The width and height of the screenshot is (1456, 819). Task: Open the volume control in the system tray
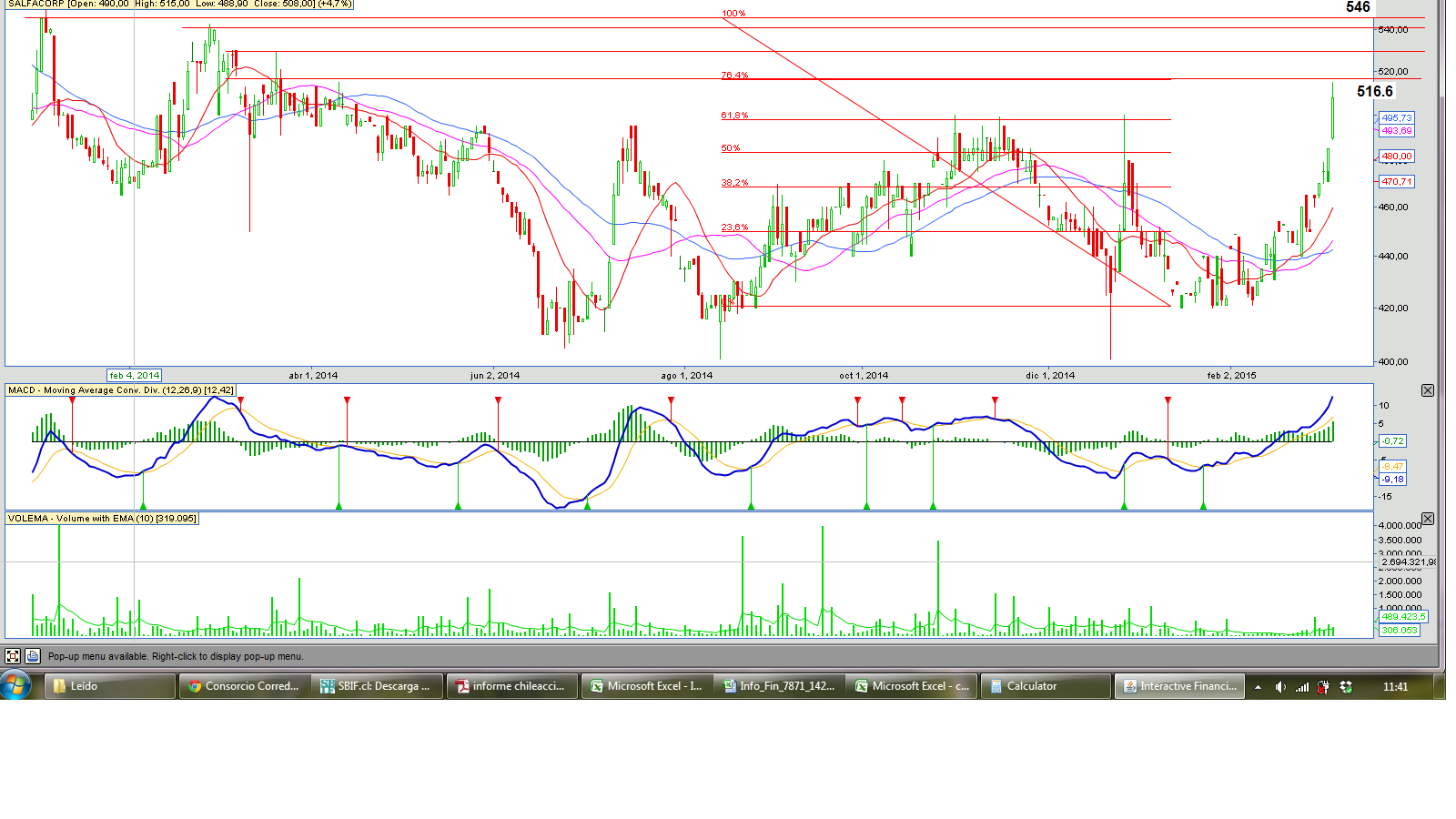click(1280, 687)
